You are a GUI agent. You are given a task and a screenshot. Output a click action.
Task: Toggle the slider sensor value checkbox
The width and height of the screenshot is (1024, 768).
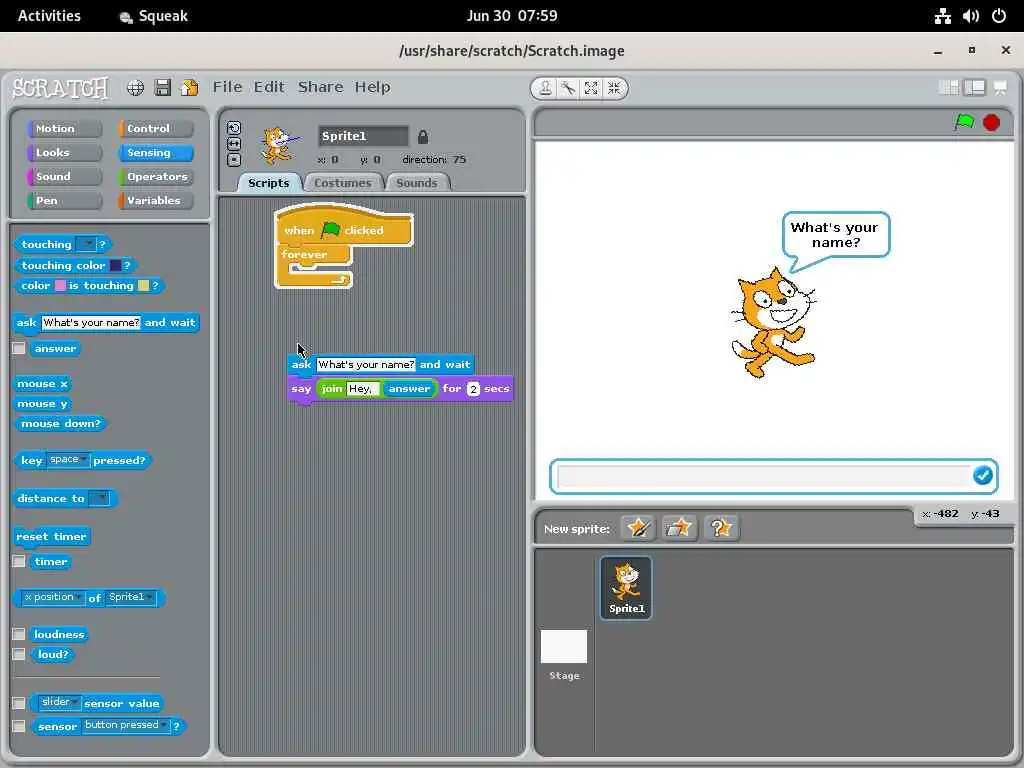point(19,703)
